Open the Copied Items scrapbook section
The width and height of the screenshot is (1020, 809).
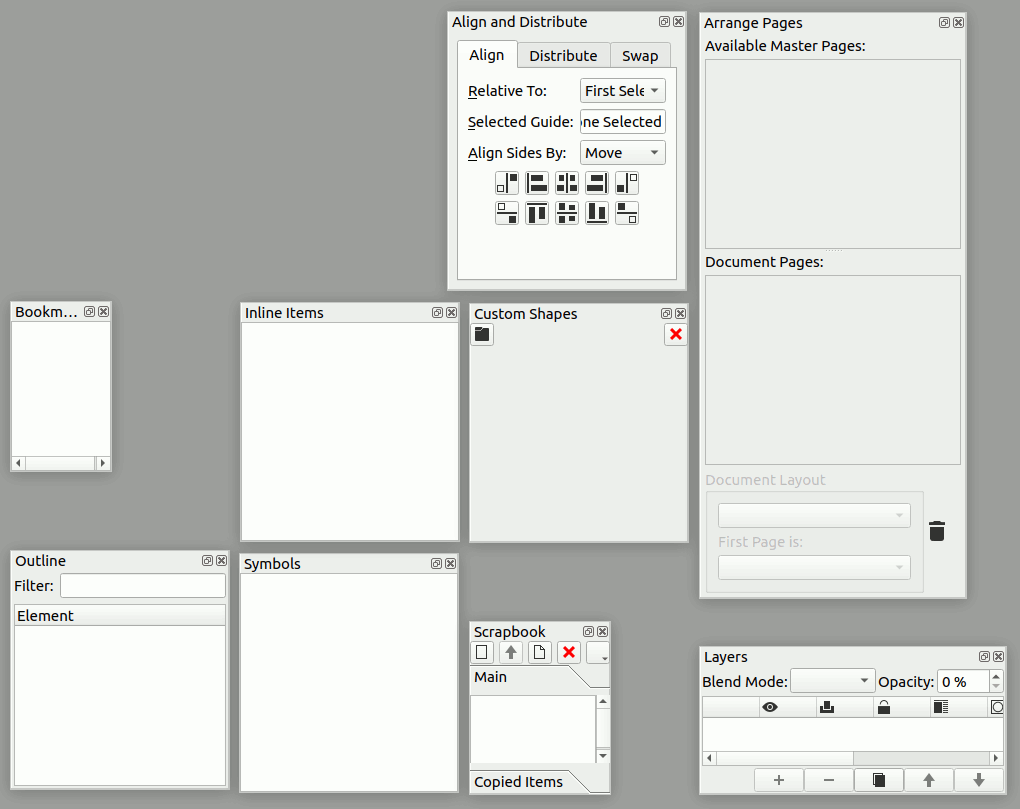point(519,782)
